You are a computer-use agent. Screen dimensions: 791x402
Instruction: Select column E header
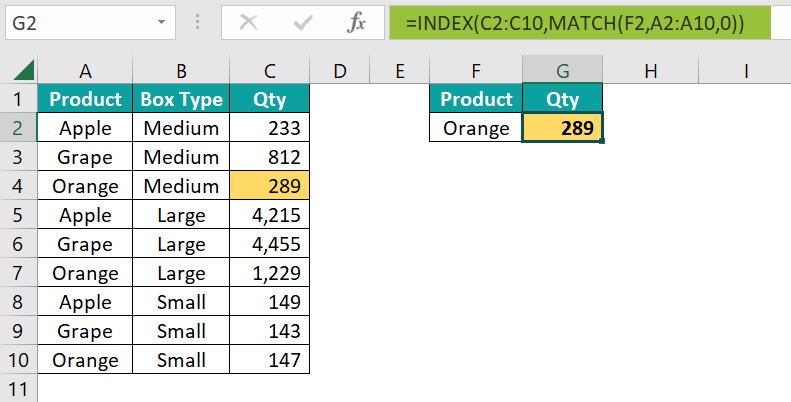pyautogui.click(x=400, y=71)
